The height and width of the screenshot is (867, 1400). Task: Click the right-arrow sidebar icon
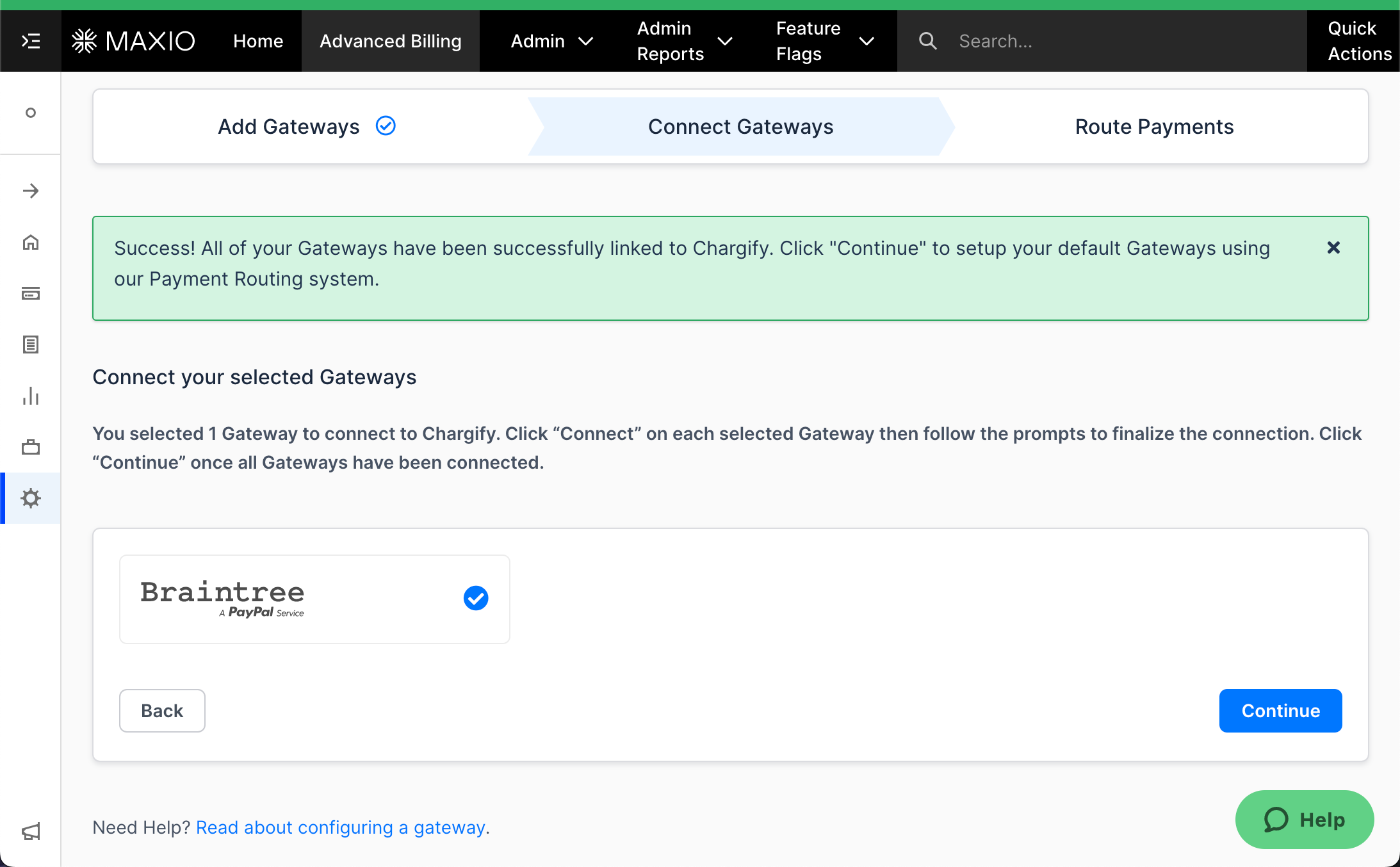pyautogui.click(x=31, y=191)
